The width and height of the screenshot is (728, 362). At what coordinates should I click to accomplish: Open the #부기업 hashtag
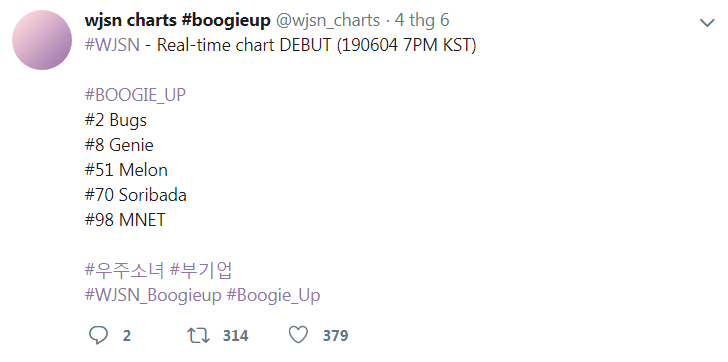coord(201,271)
